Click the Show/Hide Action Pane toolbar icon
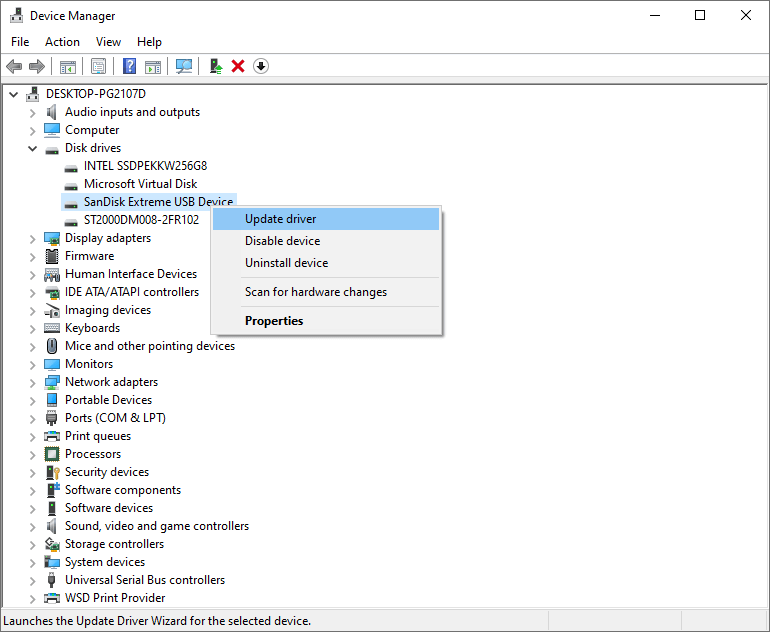 pos(153,67)
